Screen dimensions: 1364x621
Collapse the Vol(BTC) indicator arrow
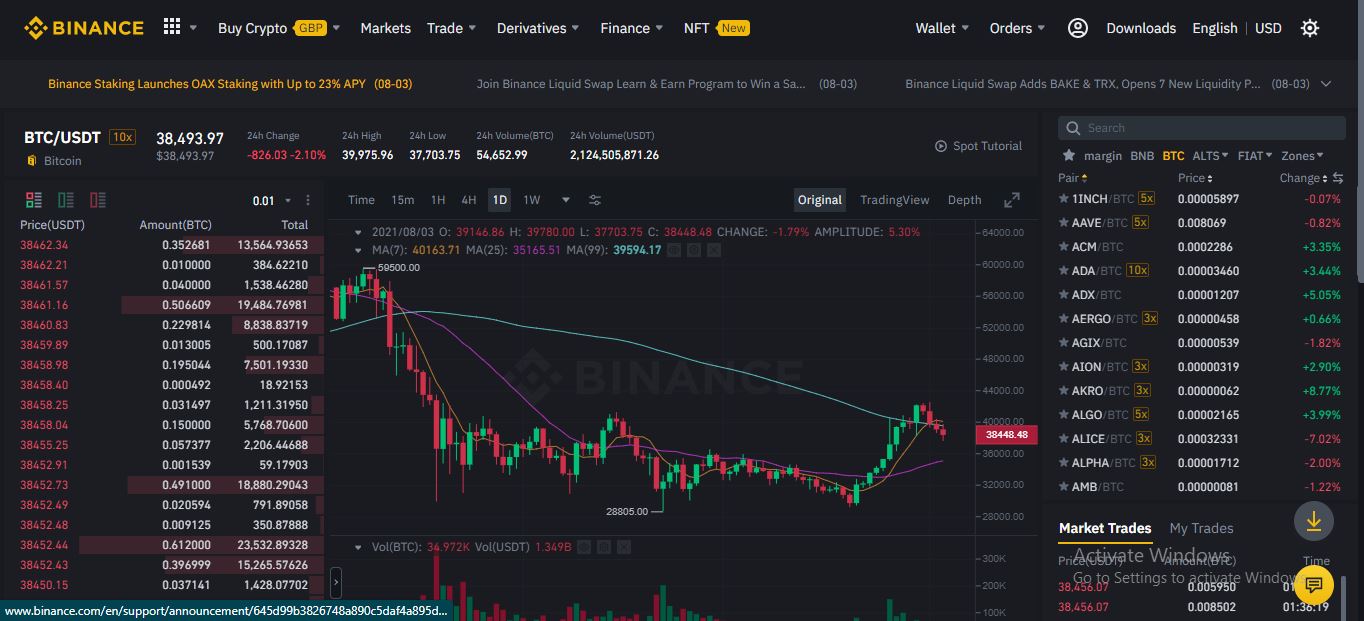click(359, 547)
